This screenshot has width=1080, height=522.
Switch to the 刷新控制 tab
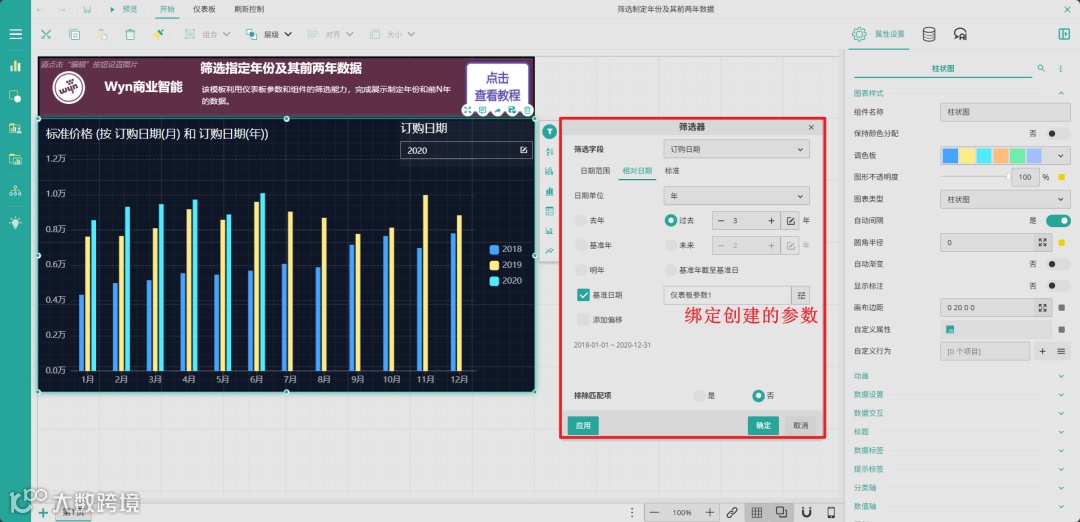[x=249, y=10]
